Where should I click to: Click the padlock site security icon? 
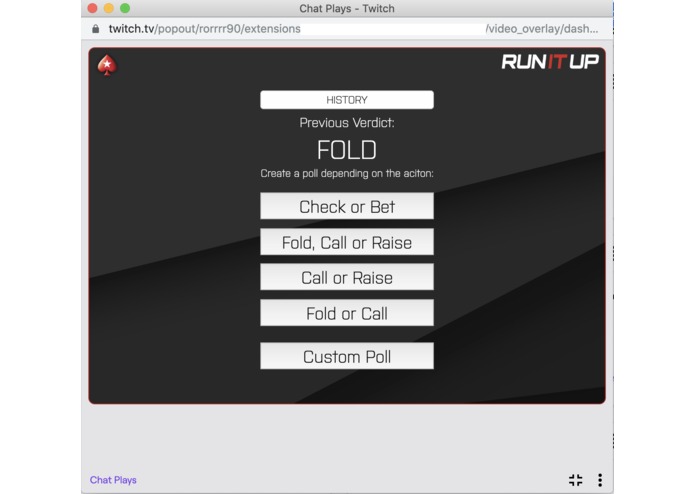[x=95, y=29]
